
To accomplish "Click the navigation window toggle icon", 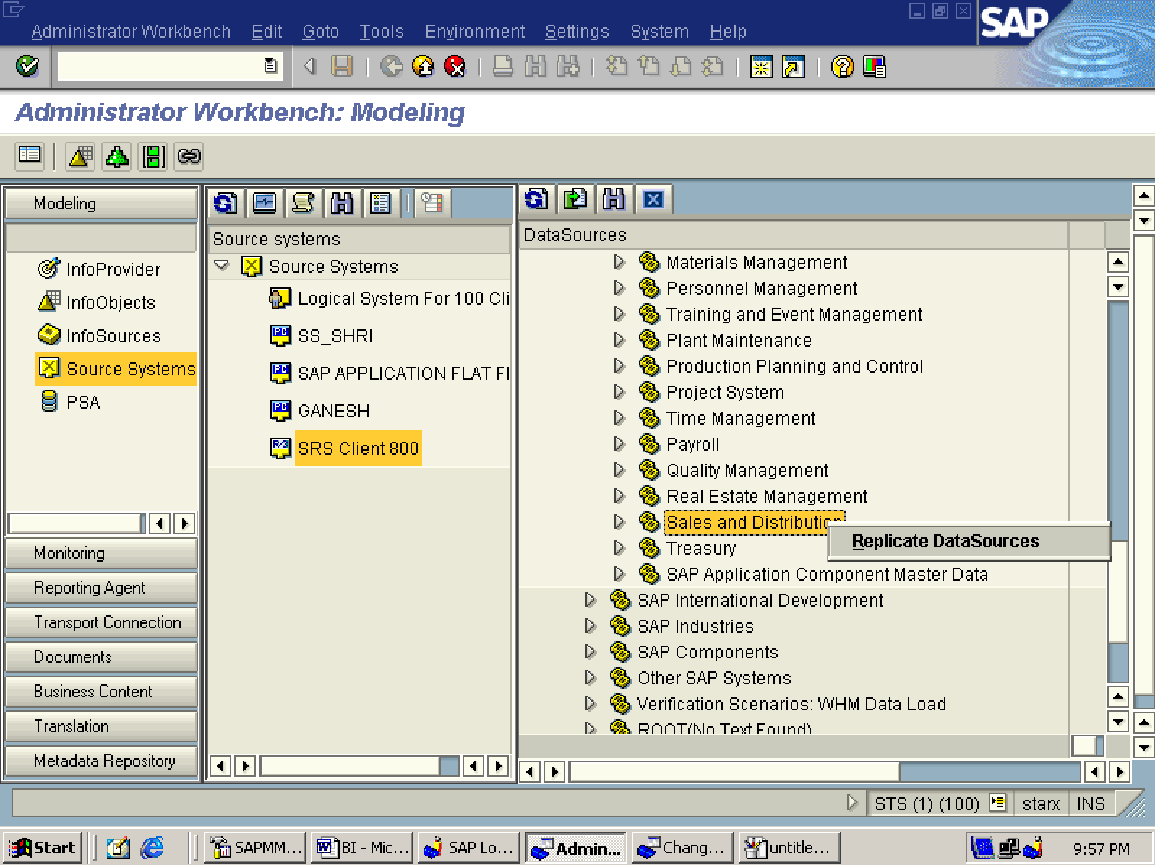I will coord(30,155).
